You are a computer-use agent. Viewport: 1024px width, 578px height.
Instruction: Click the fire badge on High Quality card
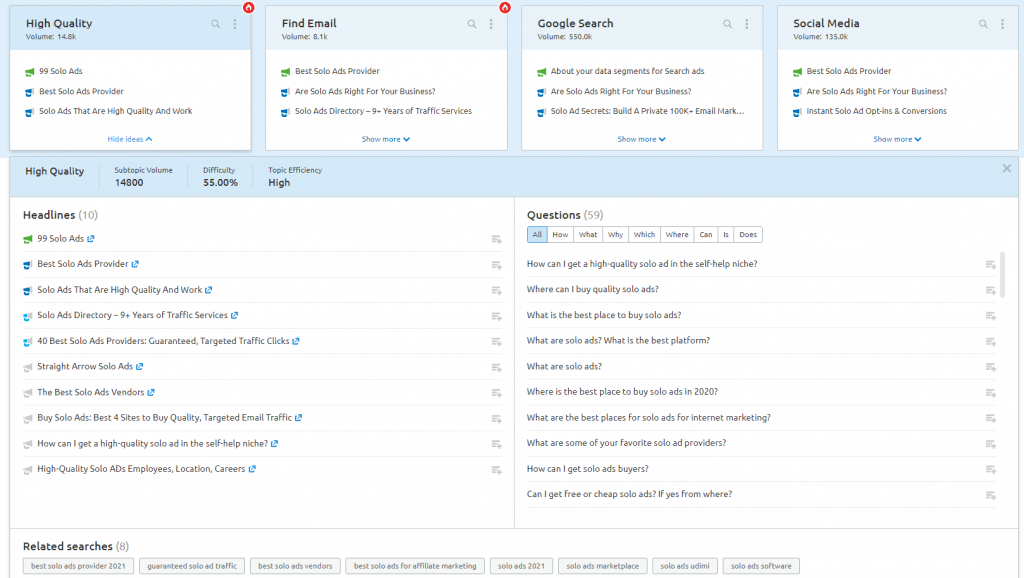[248, 7]
